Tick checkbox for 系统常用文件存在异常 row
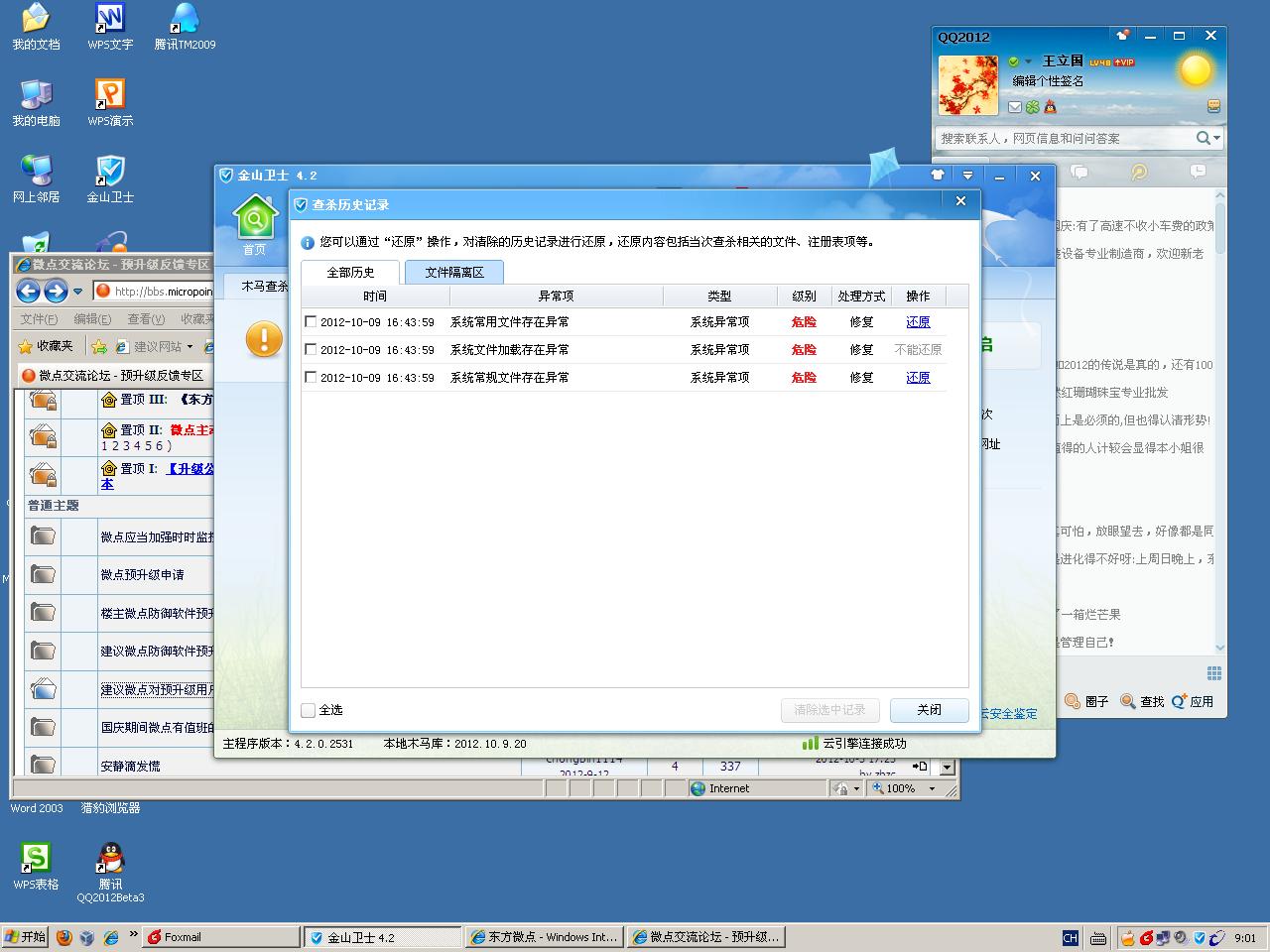This screenshot has height=952, width=1270. [311, 321]
